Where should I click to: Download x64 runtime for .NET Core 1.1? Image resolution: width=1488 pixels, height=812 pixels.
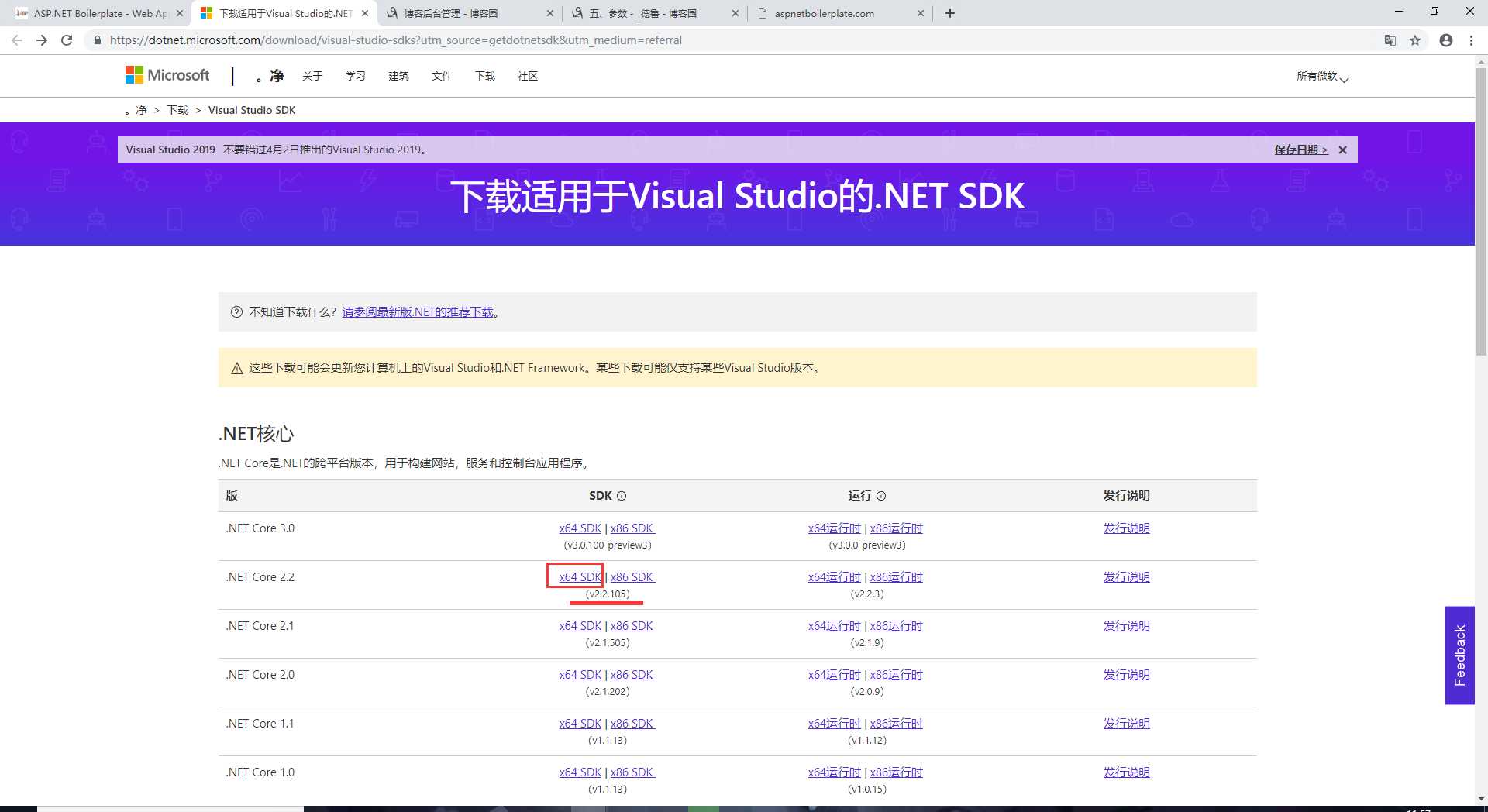(x=835, y=724)
